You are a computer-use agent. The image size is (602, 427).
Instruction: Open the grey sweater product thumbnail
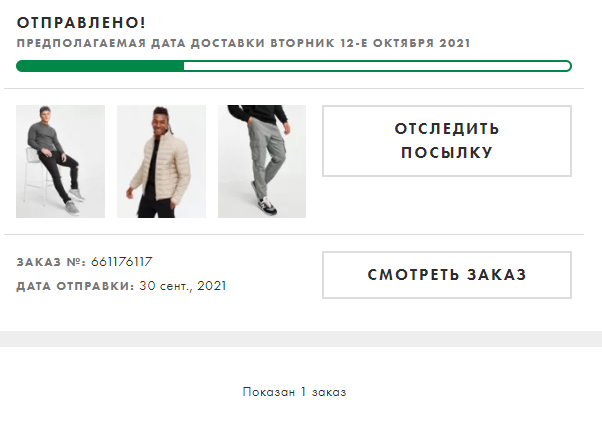pyautogui.click(x=60, y=161)
